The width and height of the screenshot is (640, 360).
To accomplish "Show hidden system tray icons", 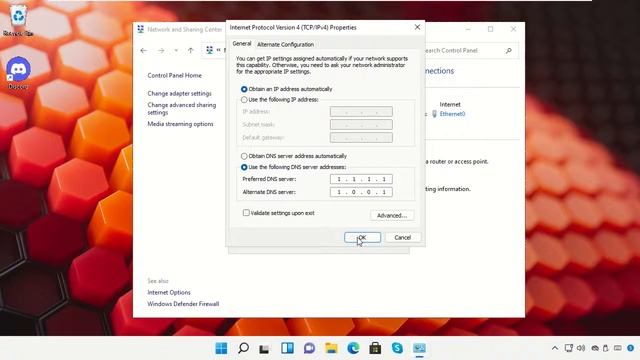I will tap(555, 348).
